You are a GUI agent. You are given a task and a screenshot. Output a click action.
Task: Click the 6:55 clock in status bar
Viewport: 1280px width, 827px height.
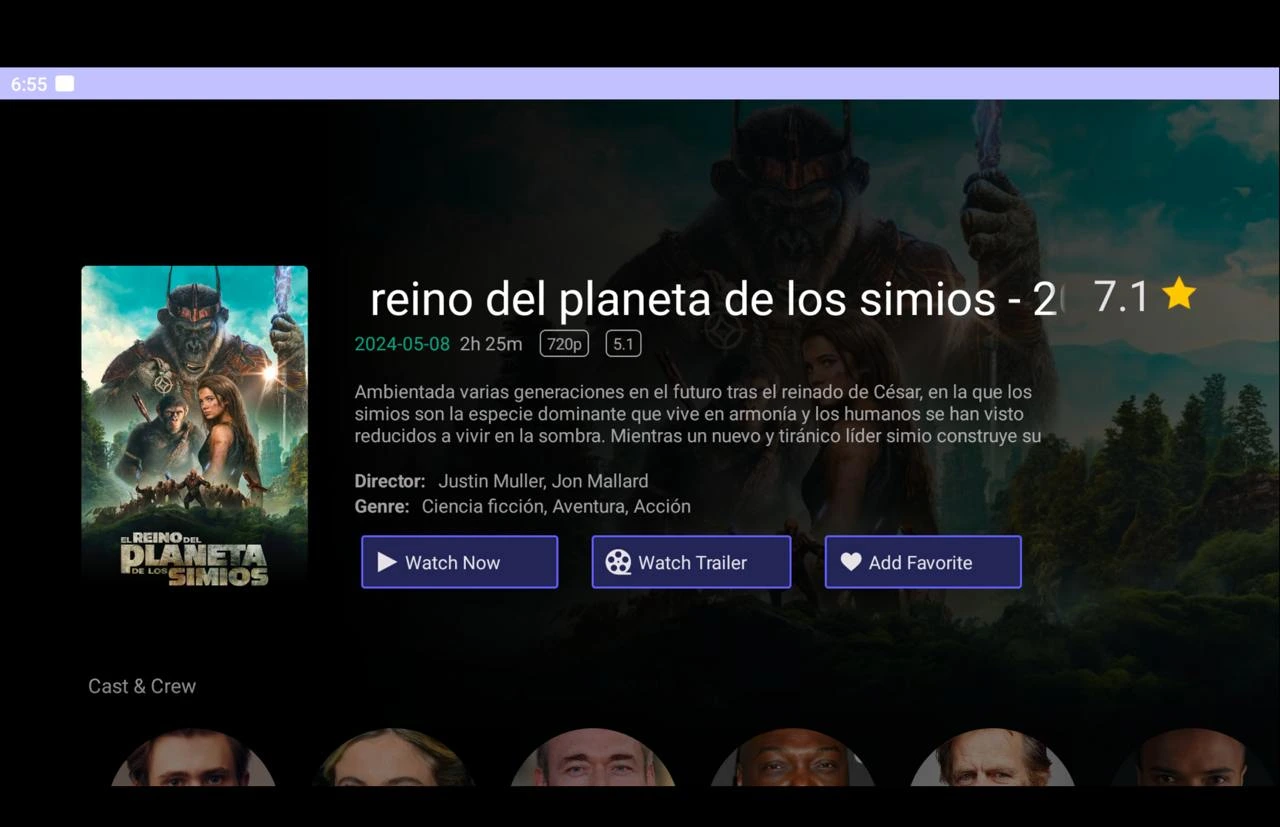tap(29, 84)
